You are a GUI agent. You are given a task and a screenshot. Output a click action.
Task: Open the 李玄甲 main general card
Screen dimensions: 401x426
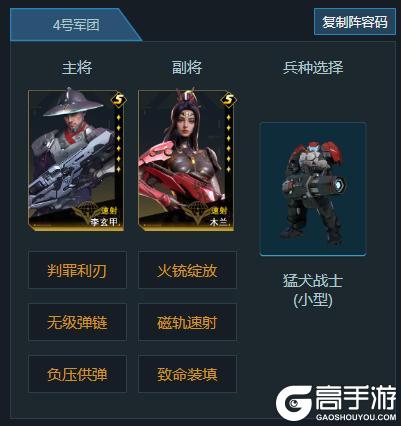(x=76, y=161)
